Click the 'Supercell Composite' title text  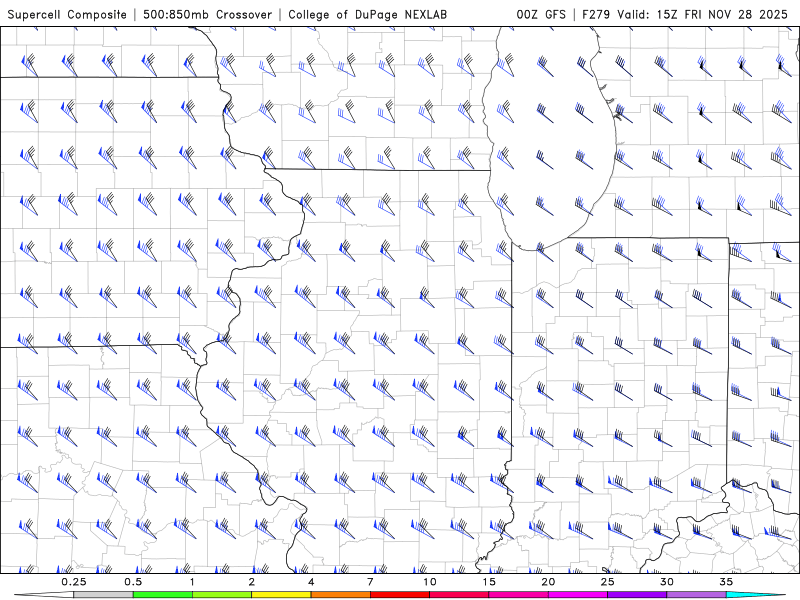[67, 14]
